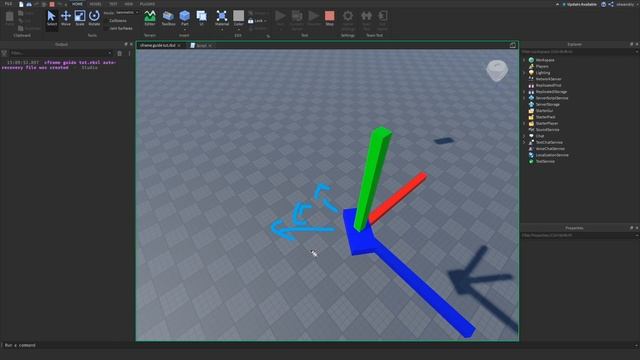Click the new file icon in top bar
The image size is (640, 360).
point(21,4)
